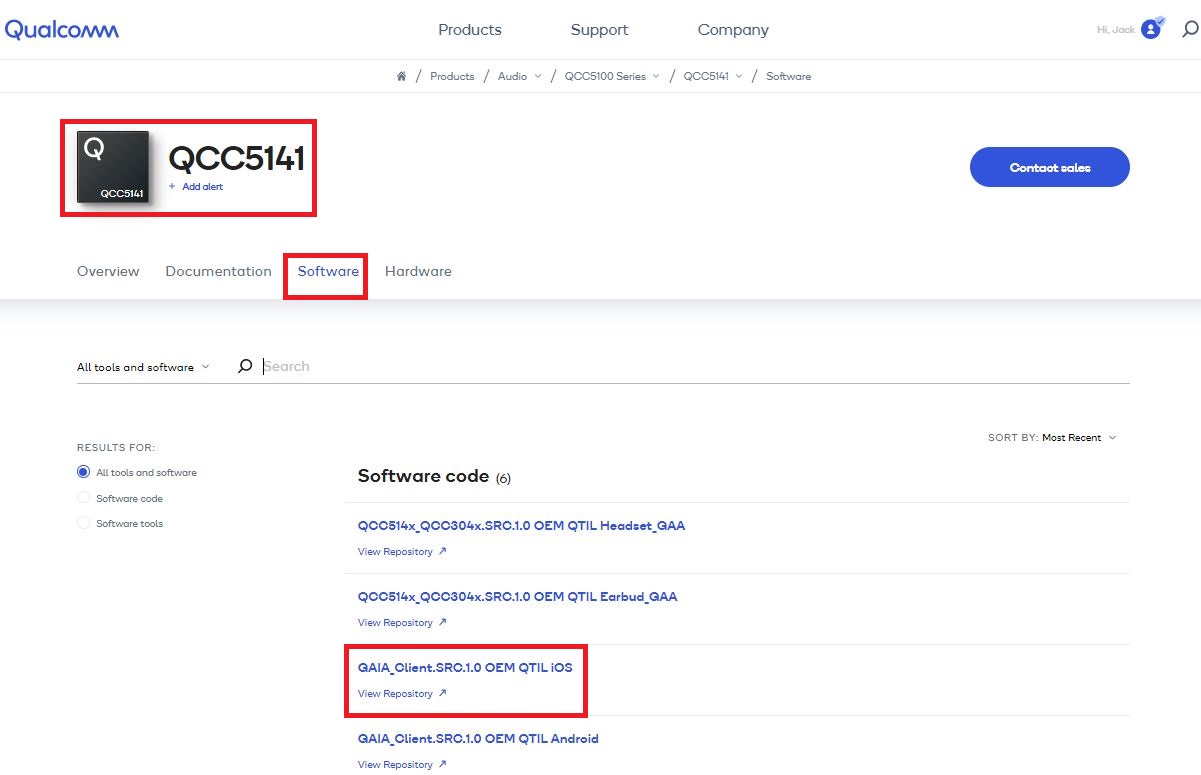Click the Hi, Jack greeting text
Image resolution: width=1201 pixels, height=775 pixels.
click(1116, 30)
